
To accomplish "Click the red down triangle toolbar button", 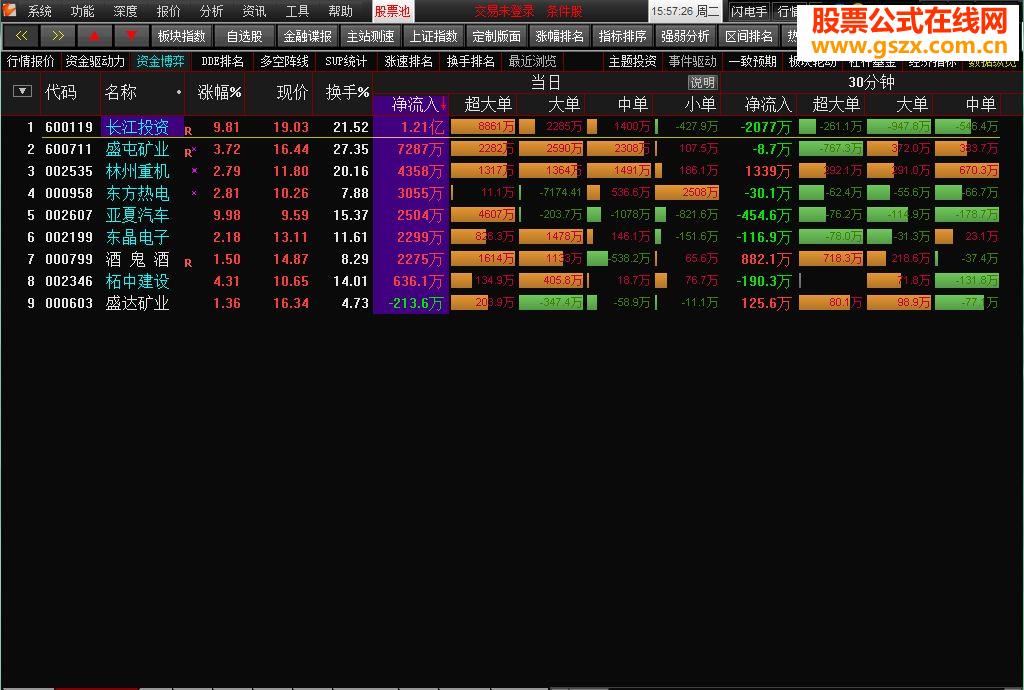I will pyautogui.click(x=131, y=36).
